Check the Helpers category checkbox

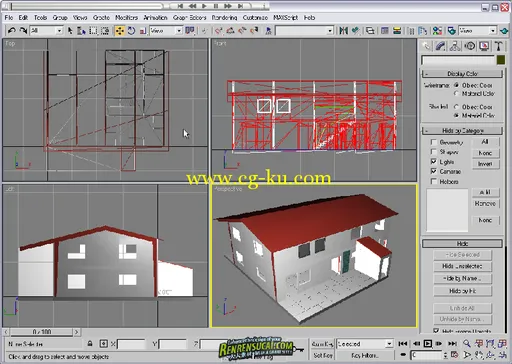pyautogui.click(x=434, y=181)
